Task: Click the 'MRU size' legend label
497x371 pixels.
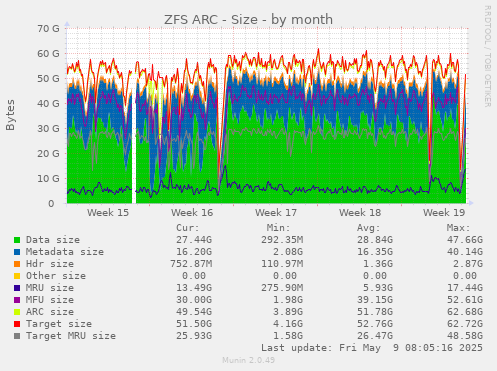Action: (x=50, y=288)
